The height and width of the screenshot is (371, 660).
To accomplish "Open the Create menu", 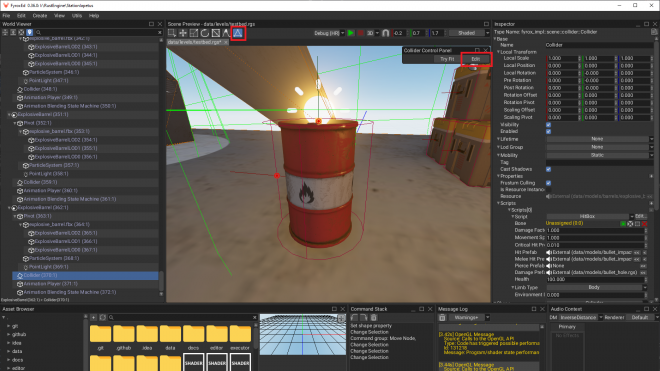I will 40,16.
